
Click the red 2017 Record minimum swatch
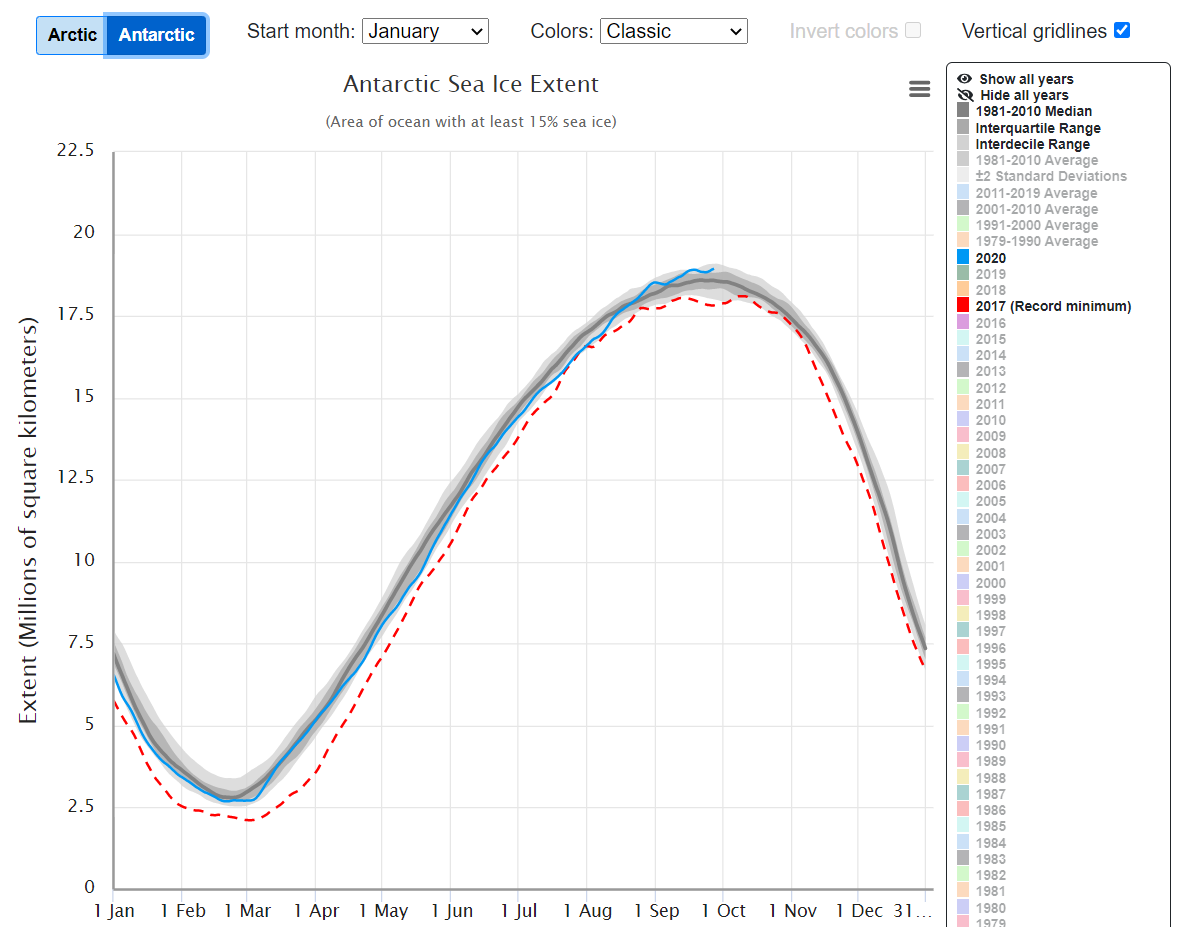[963, 306]
